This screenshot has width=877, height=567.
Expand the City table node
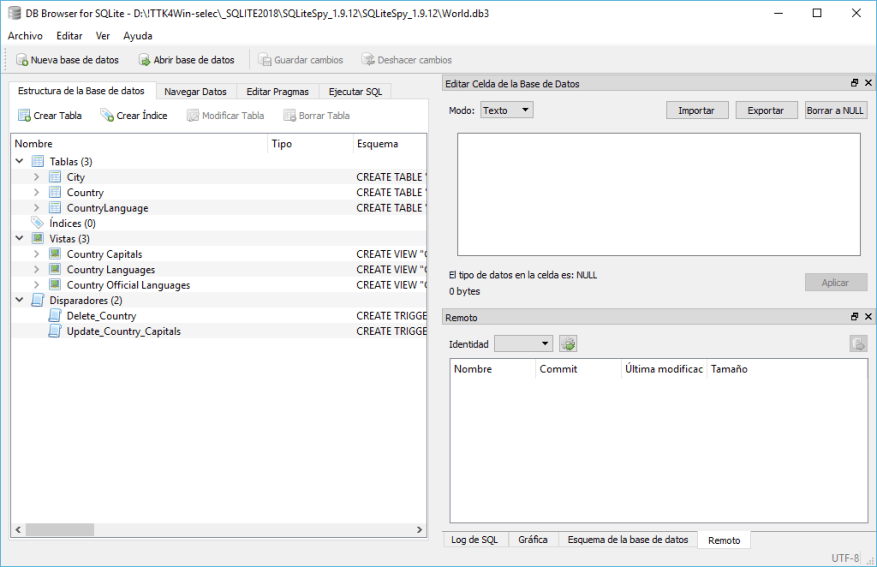37,177
